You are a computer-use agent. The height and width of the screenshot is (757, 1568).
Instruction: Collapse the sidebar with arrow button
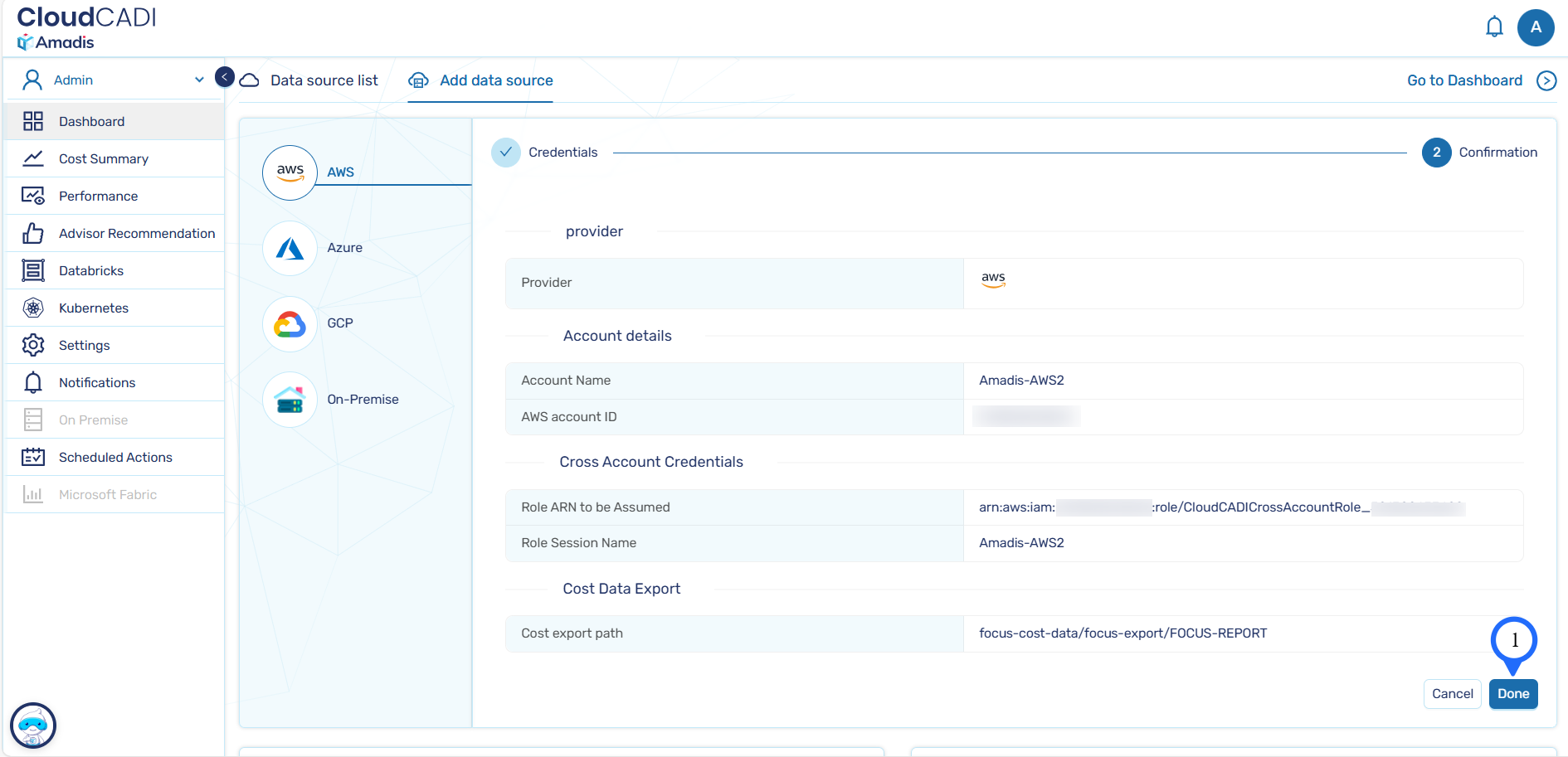tap(224, 77)
